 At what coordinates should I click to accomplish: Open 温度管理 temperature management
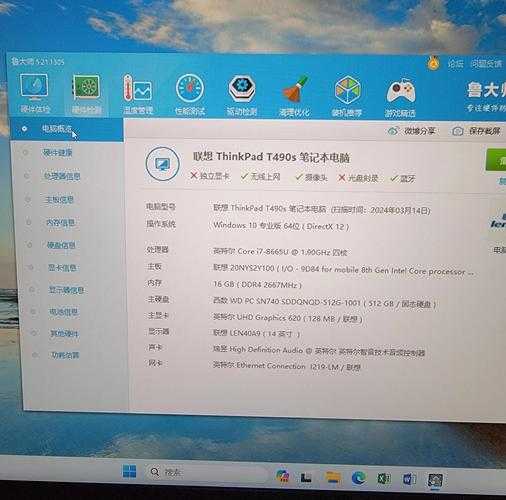(138, 94)
